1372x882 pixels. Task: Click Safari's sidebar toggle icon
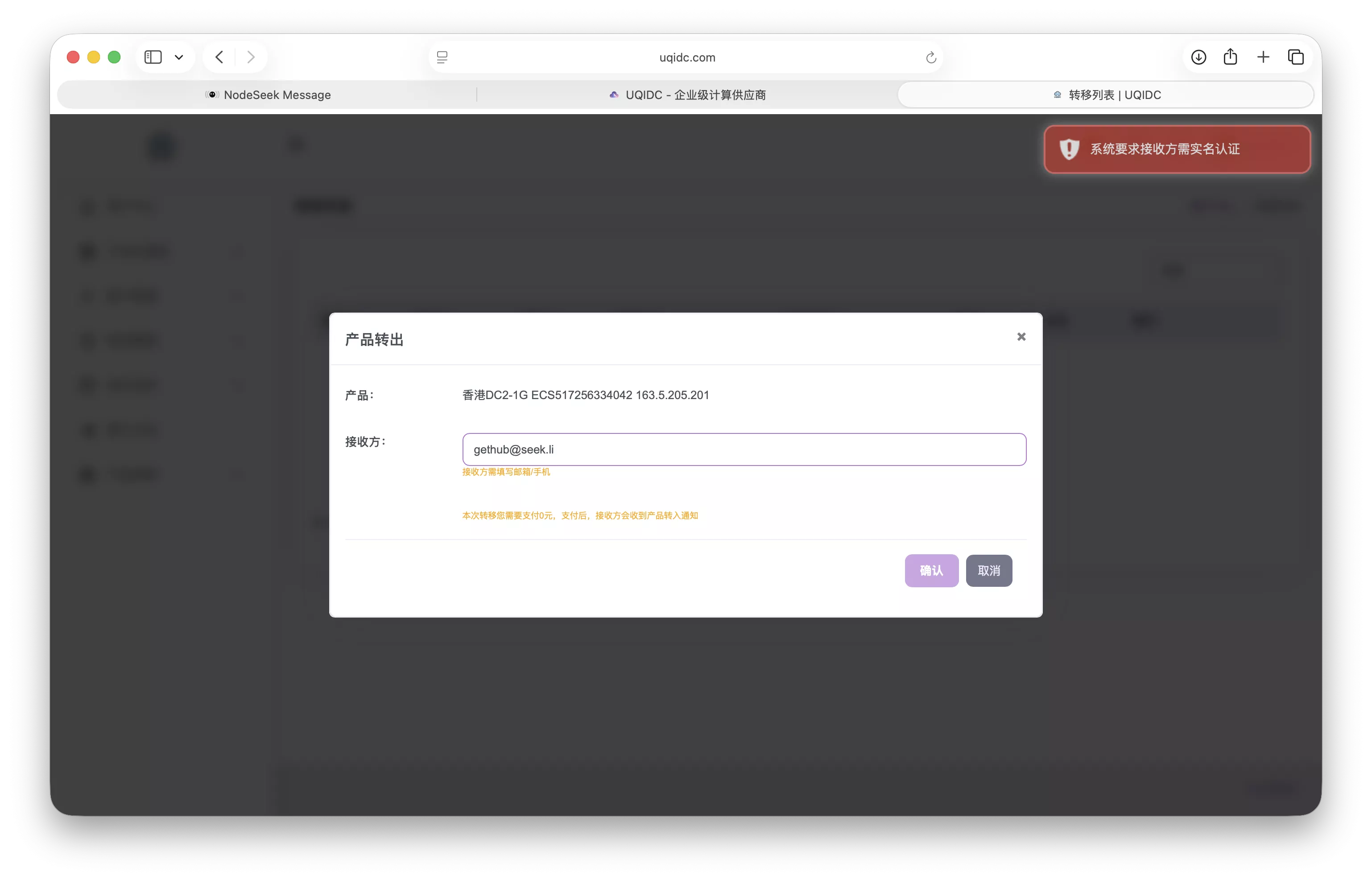pyautogui.click(x=153, y=57)
